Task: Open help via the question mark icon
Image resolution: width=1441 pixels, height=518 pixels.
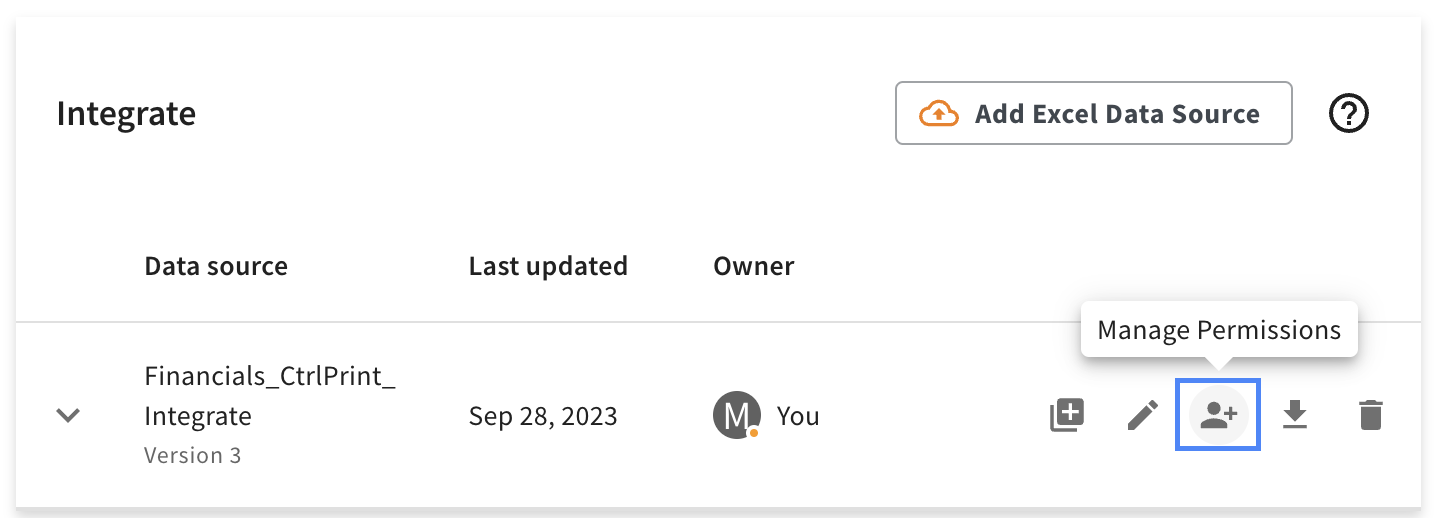Action: [1348, 114]
